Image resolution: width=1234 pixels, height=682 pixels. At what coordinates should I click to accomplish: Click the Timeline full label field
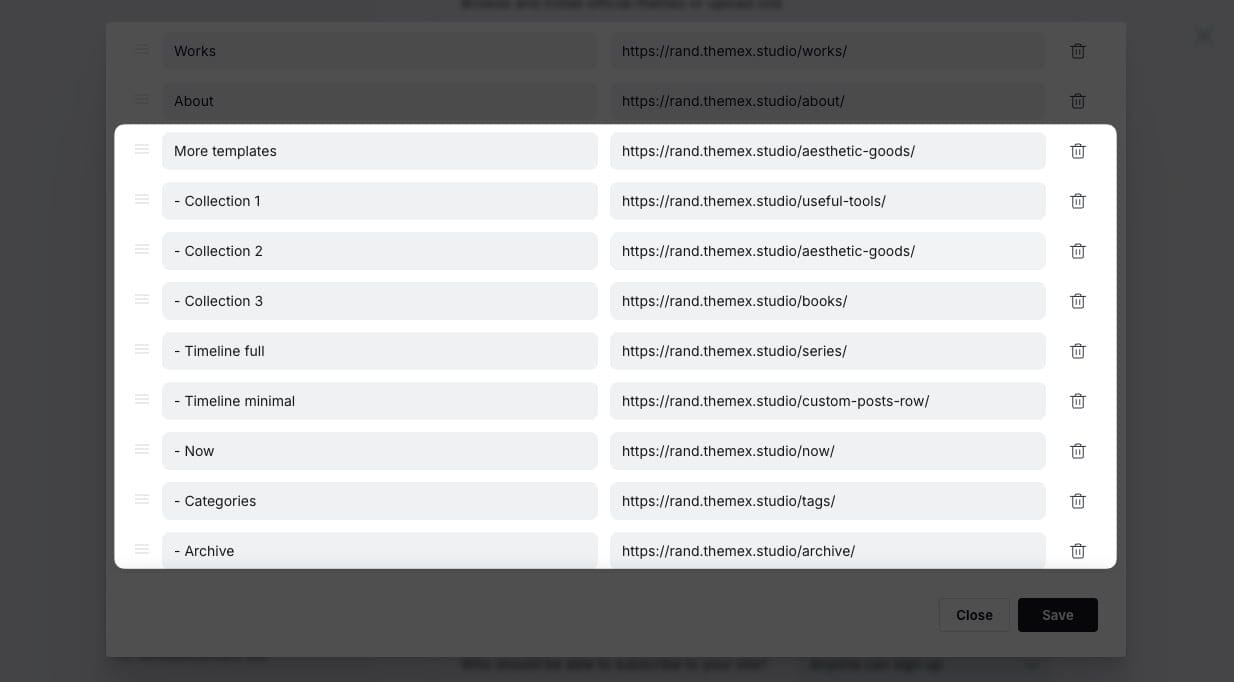pos(379,351)
